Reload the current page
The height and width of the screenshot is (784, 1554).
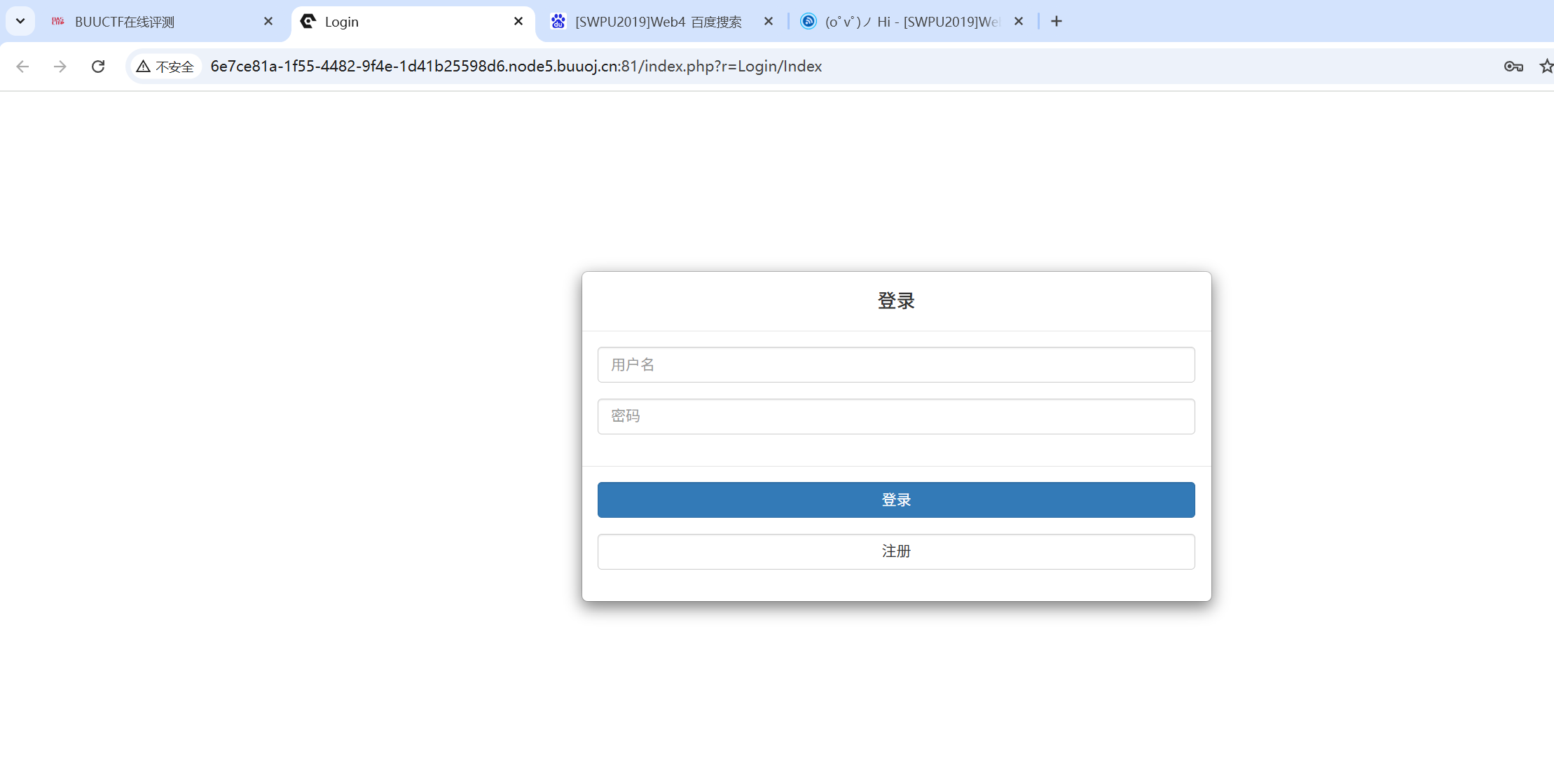coord(98,67)
